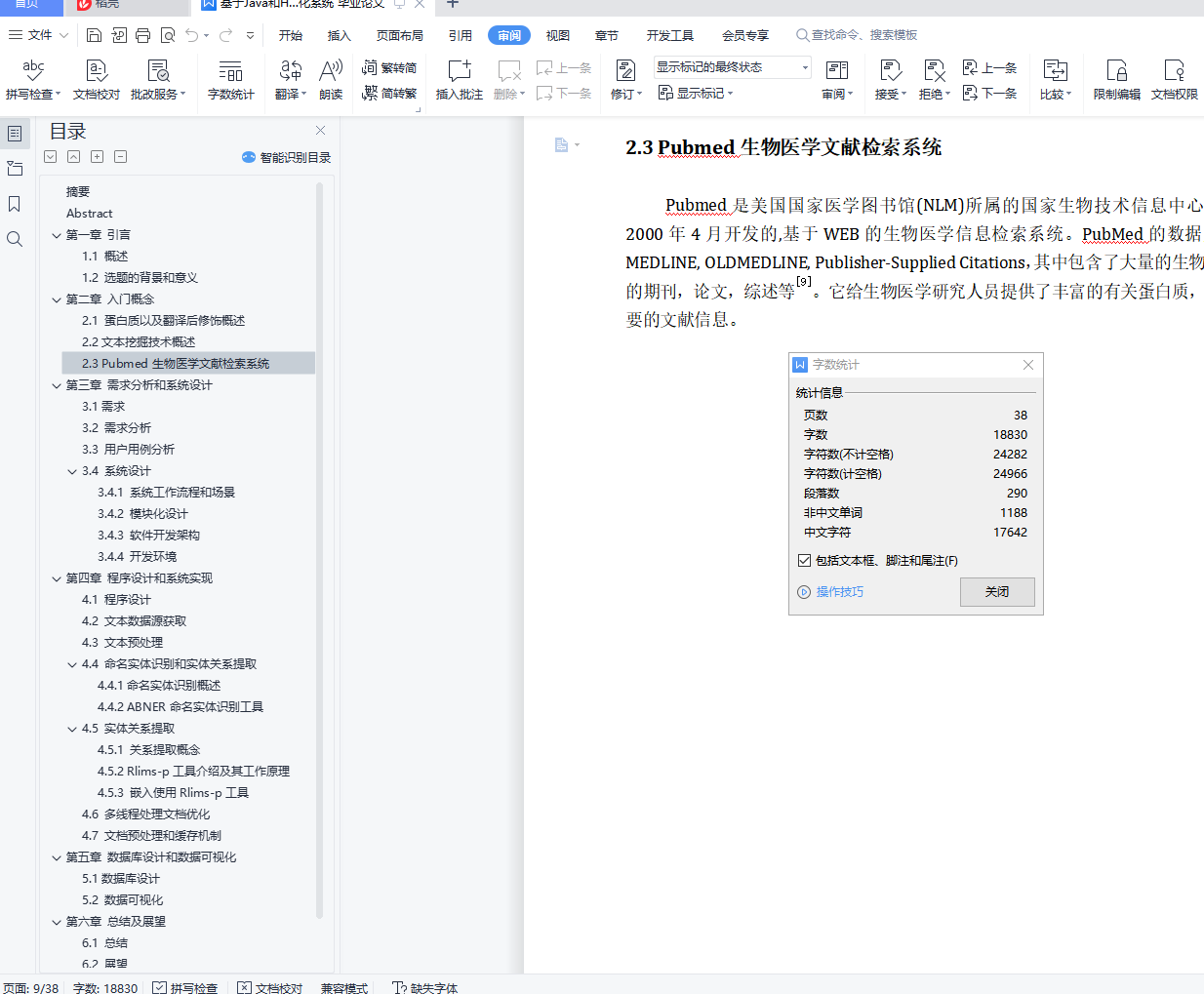This screenshot has height=994, width=1204.
Task: Go to previous revision 上一条 beside 接受
Action: pos(989,67)
